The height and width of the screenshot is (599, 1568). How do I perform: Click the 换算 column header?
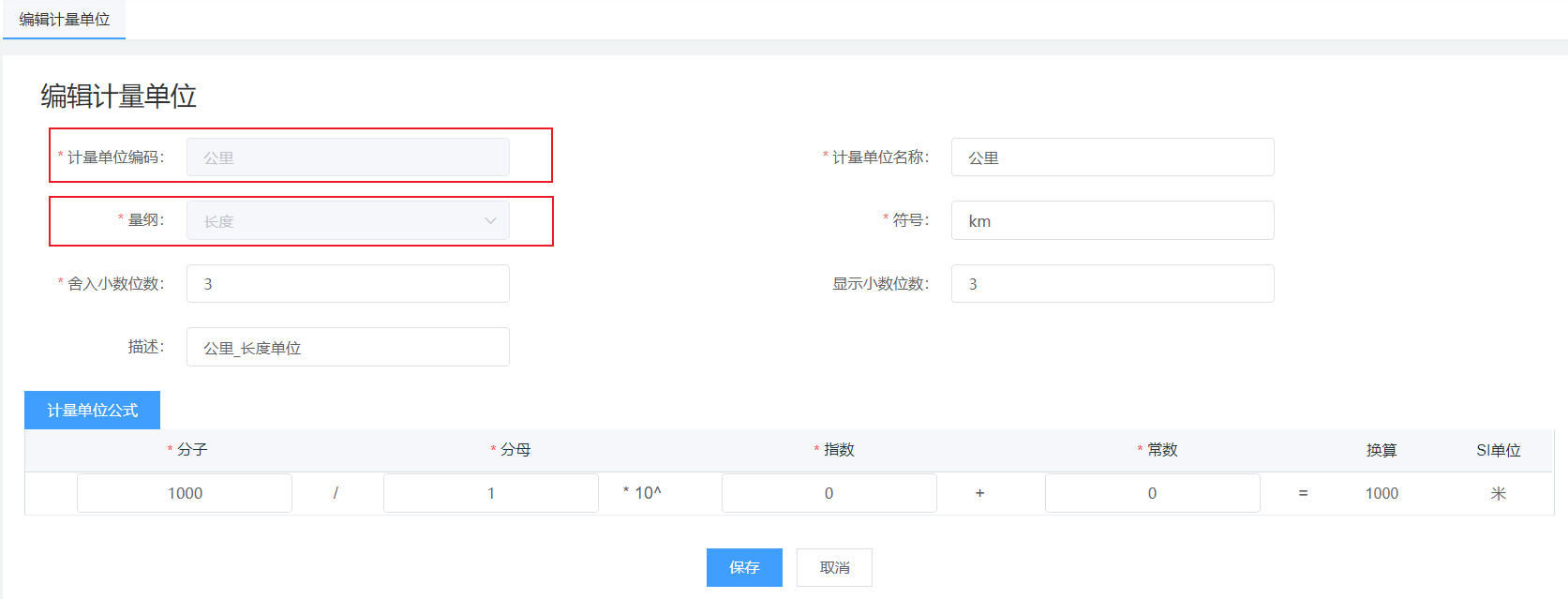click(x=1381, y=450)
